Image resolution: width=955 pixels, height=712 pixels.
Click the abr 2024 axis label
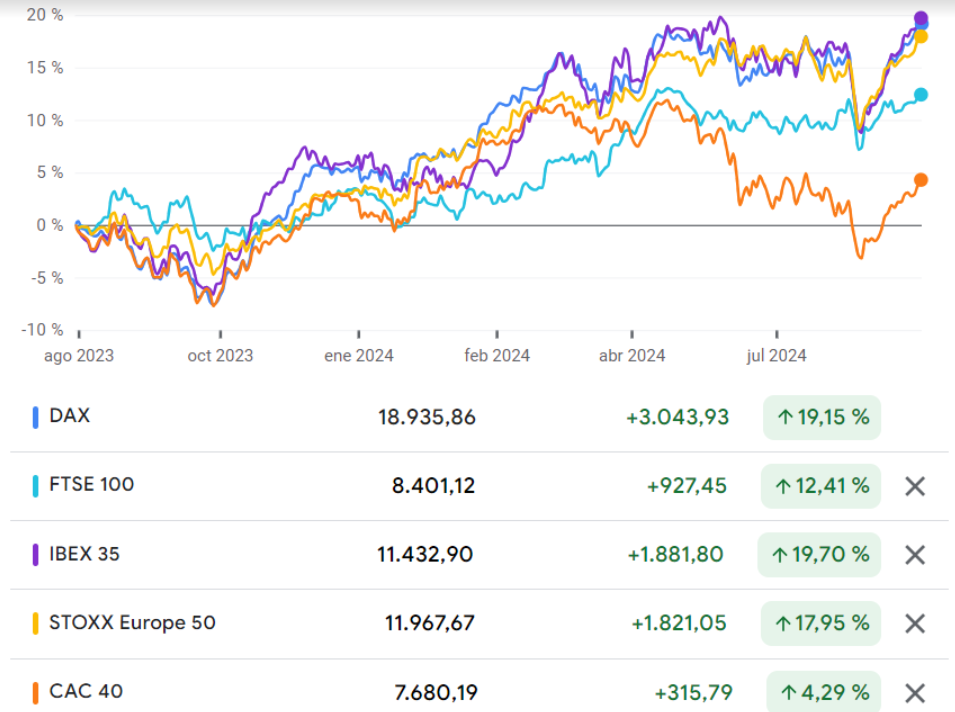tap(632, 355)
